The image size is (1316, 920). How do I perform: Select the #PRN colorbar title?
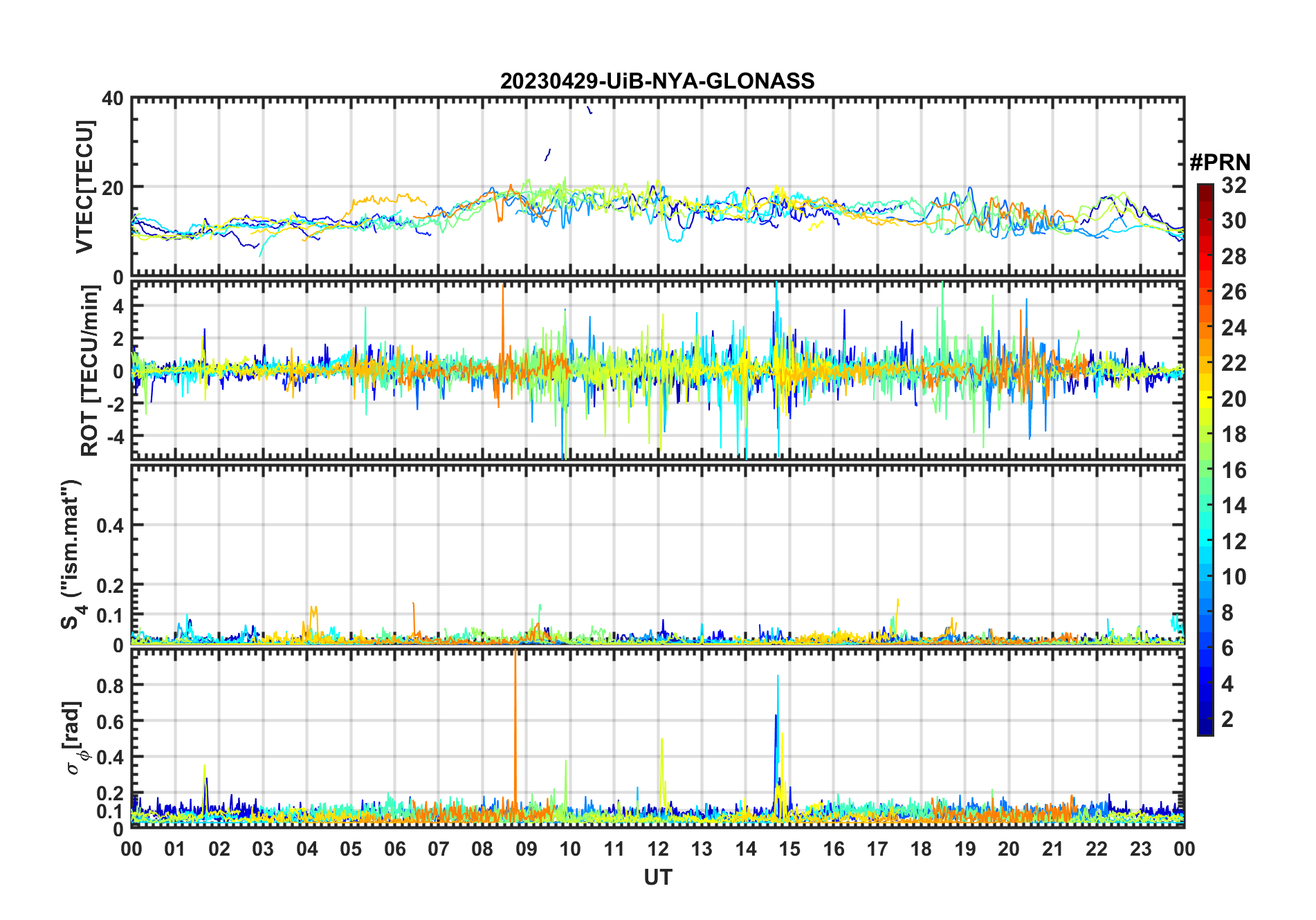pos(1220,163)
